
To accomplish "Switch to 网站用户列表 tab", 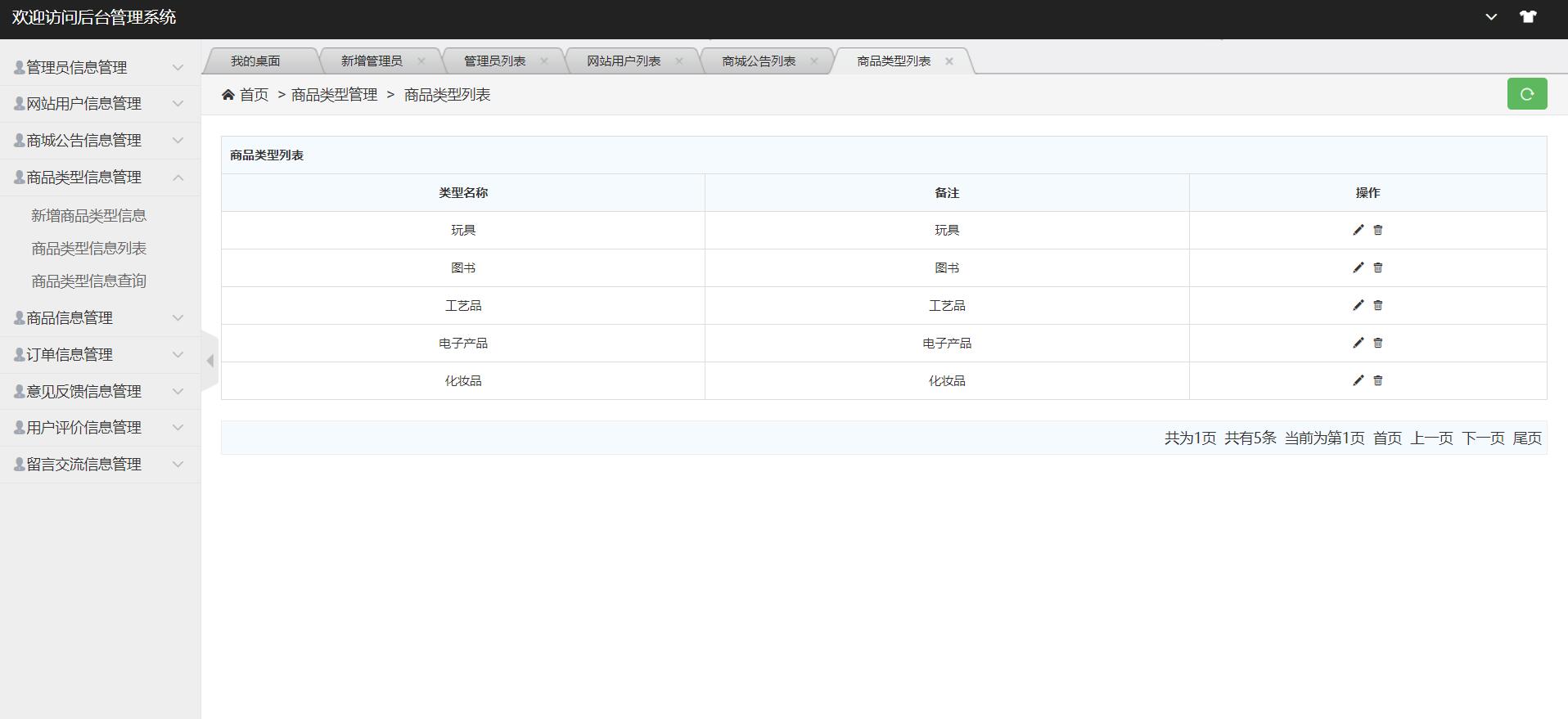I will (624, 61).
